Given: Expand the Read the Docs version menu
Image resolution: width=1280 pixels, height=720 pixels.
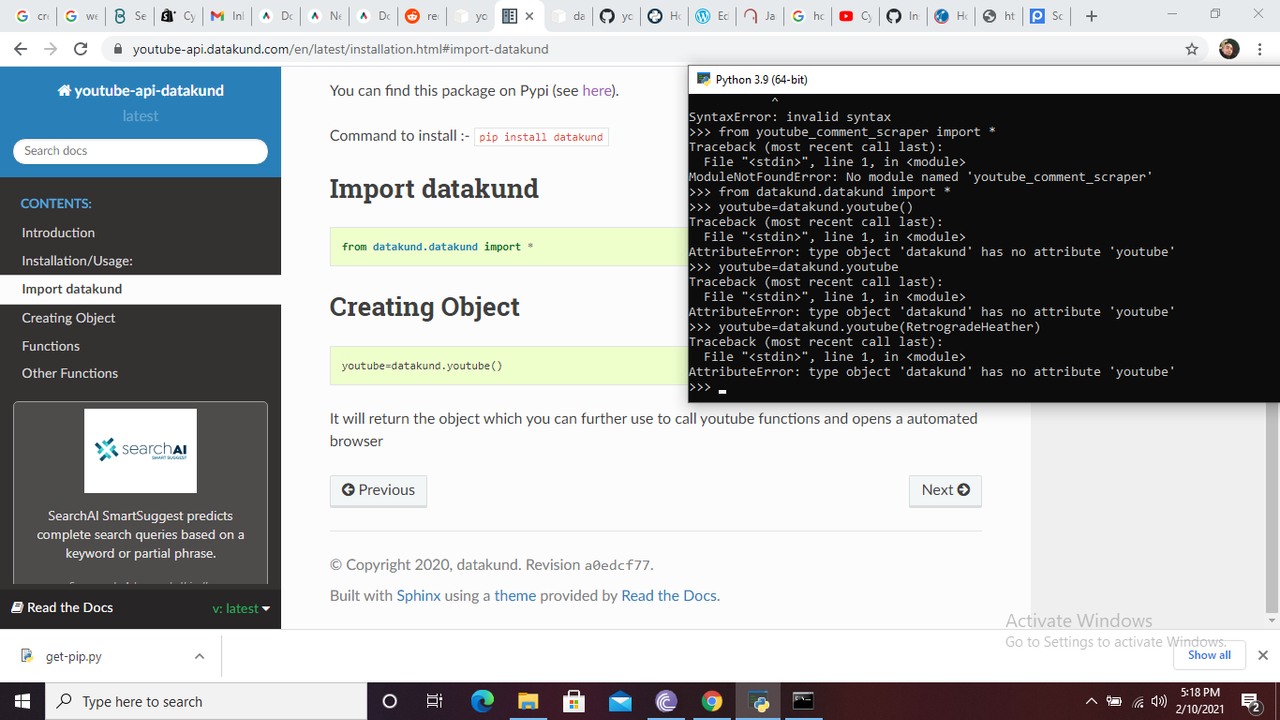Looking at the screenshot, I should tap(241, 608).
